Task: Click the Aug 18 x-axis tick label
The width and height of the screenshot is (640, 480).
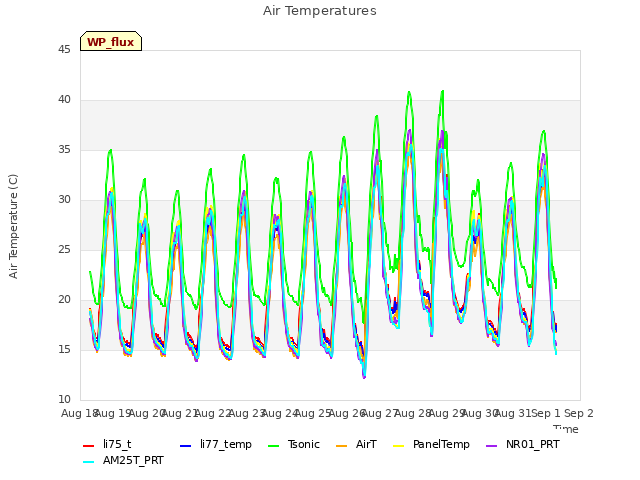Action: (78, 413)
